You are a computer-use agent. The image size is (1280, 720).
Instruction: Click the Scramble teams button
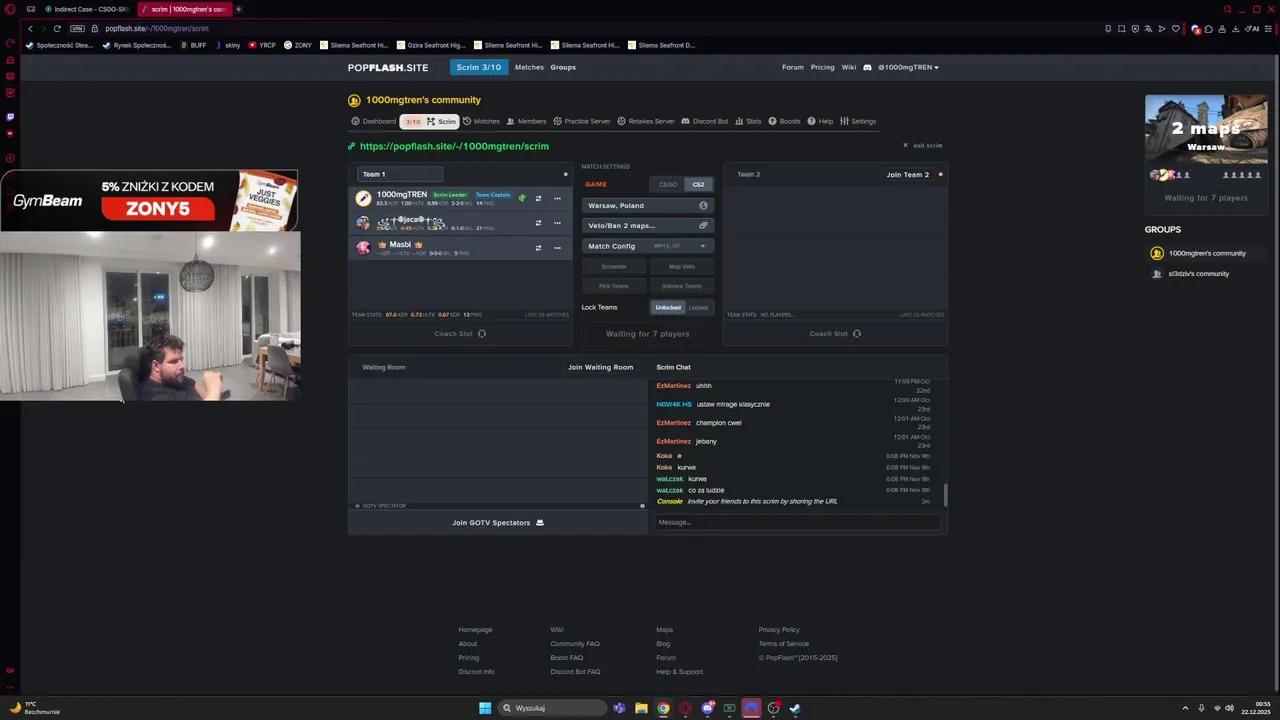614,267
